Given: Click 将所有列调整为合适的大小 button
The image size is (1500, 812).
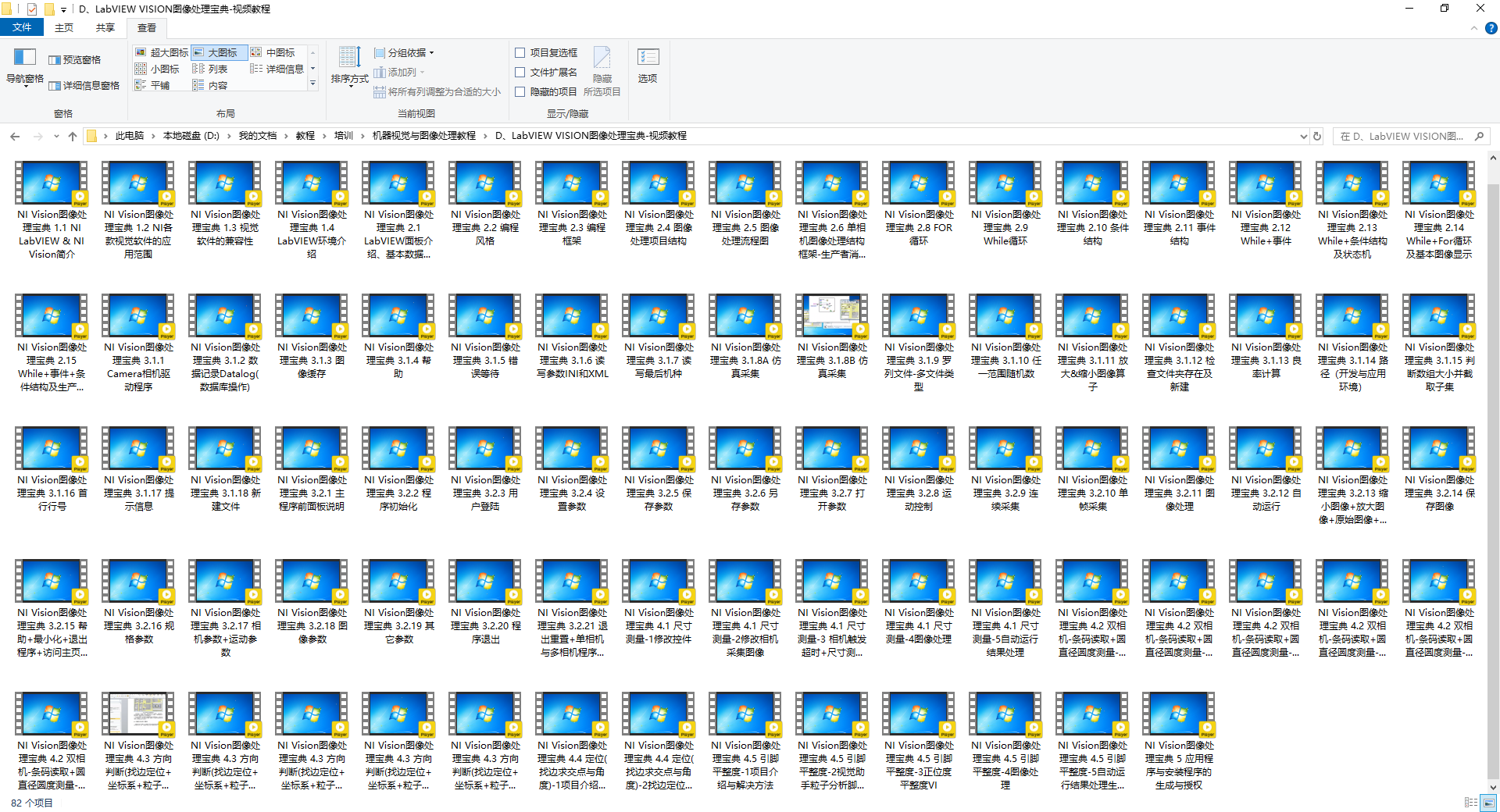Looking at the screenshot, I should (437, 91).
